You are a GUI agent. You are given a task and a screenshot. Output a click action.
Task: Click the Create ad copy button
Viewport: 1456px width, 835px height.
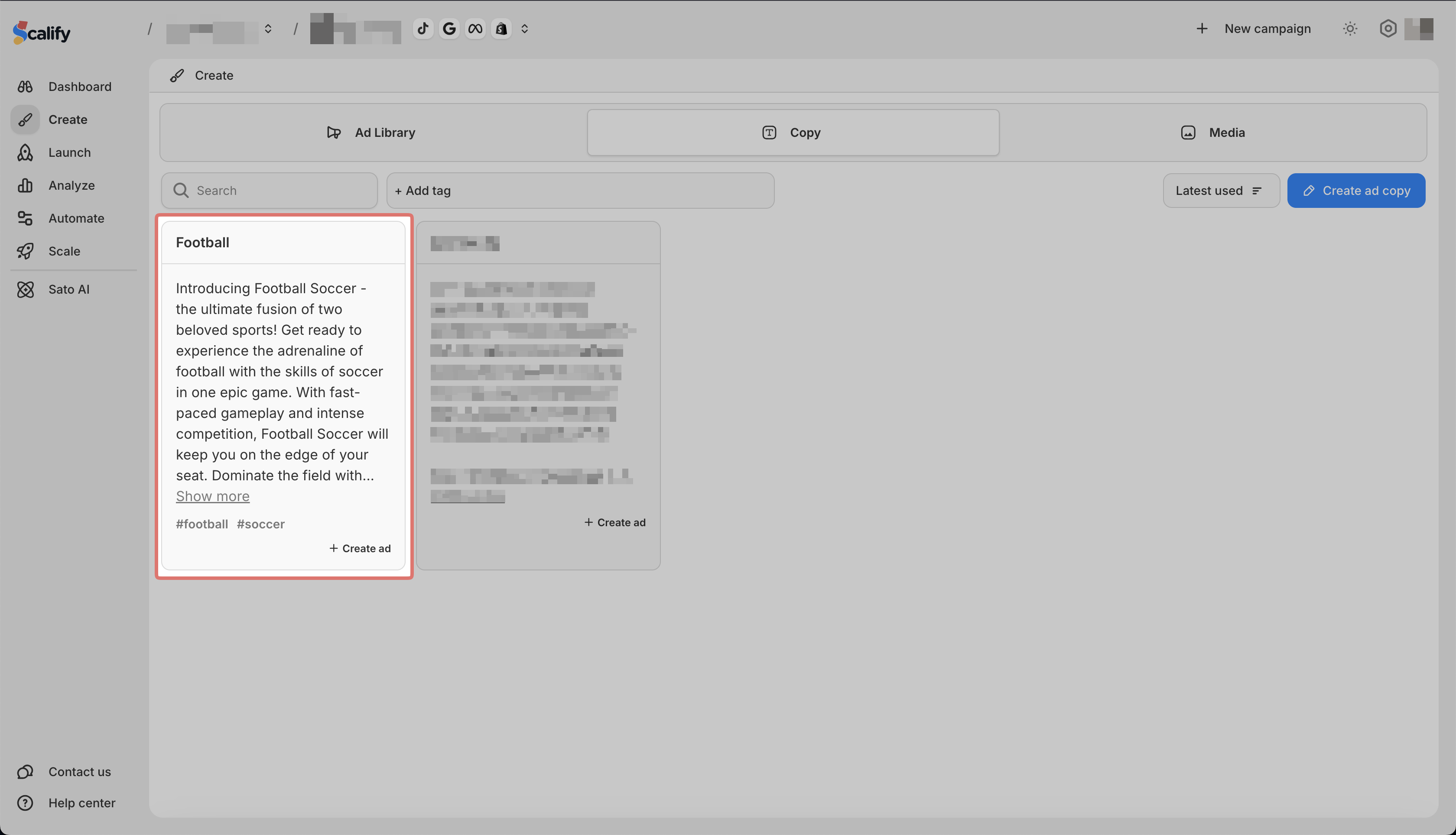click(1355, 191)
